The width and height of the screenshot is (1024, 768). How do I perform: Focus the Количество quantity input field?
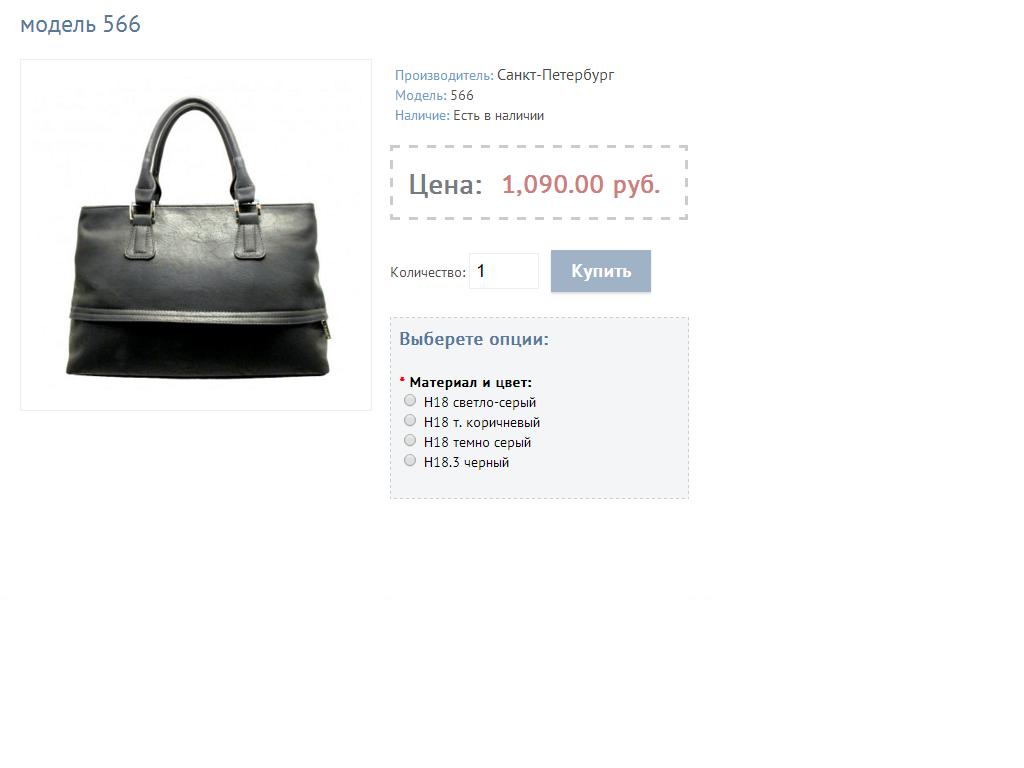504,271
